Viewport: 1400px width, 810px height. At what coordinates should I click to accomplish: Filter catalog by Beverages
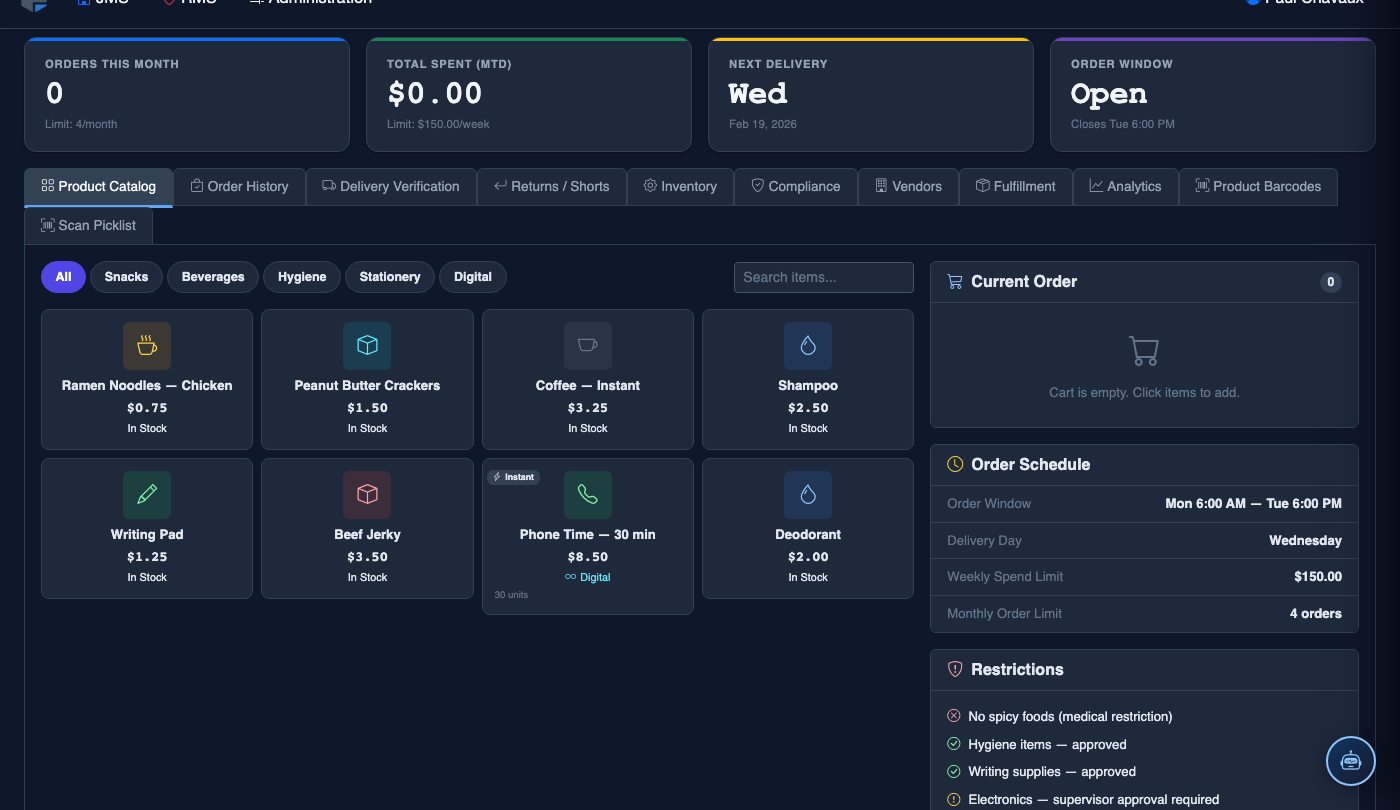[x=213, y=277]
